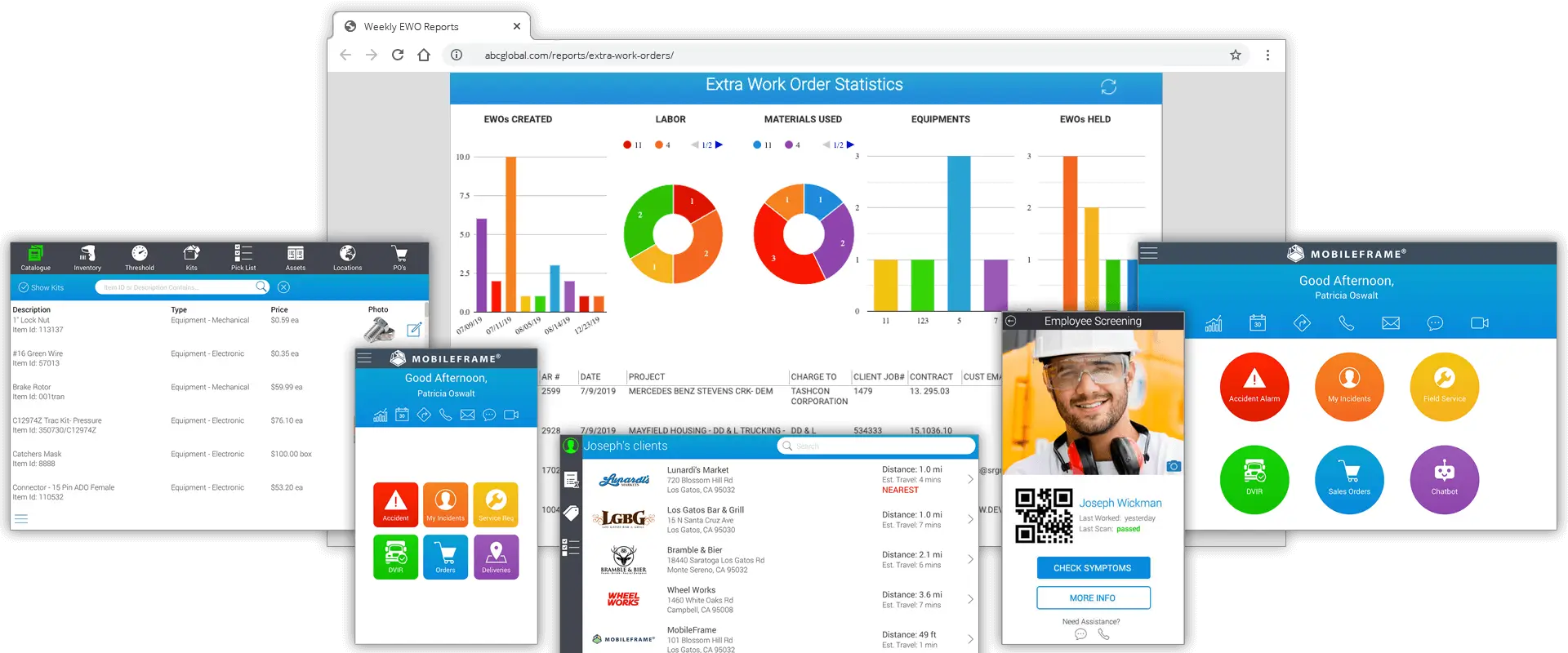Advance Materials Used legend to next page
Image resolution: width=1568 pixels, height=653 pixels.
pos(850,144)
